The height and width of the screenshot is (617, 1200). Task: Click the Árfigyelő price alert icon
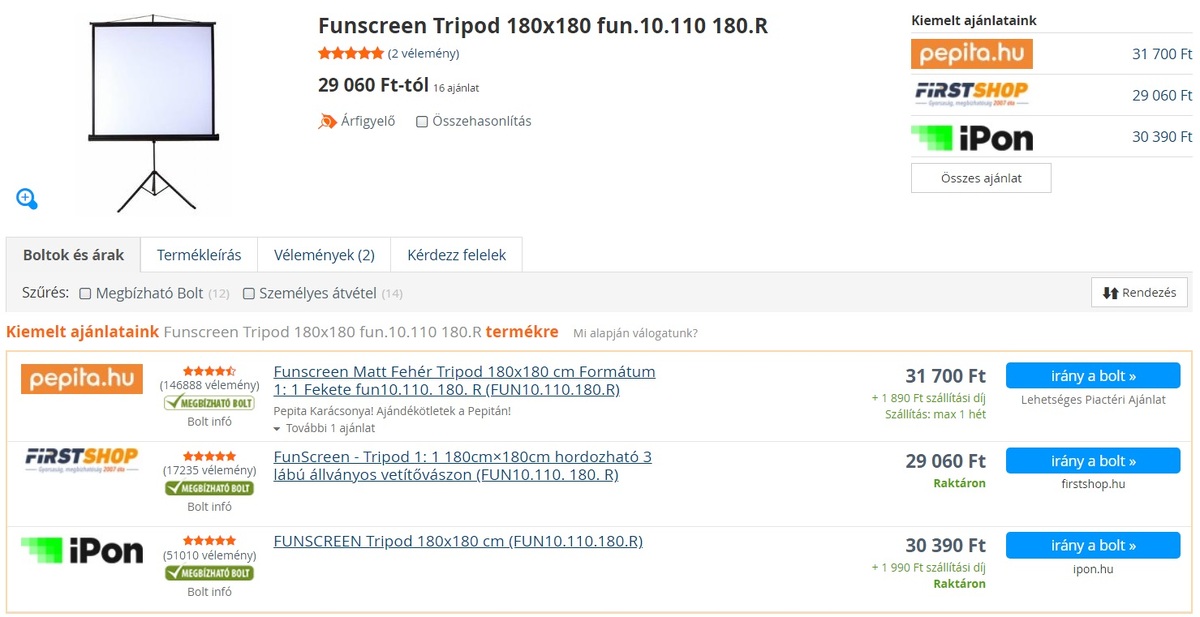[x=327, y=121]
